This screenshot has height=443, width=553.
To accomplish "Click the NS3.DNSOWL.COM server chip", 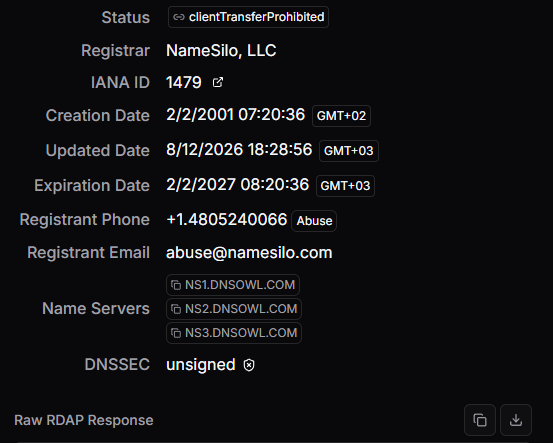I will [234, 333].
